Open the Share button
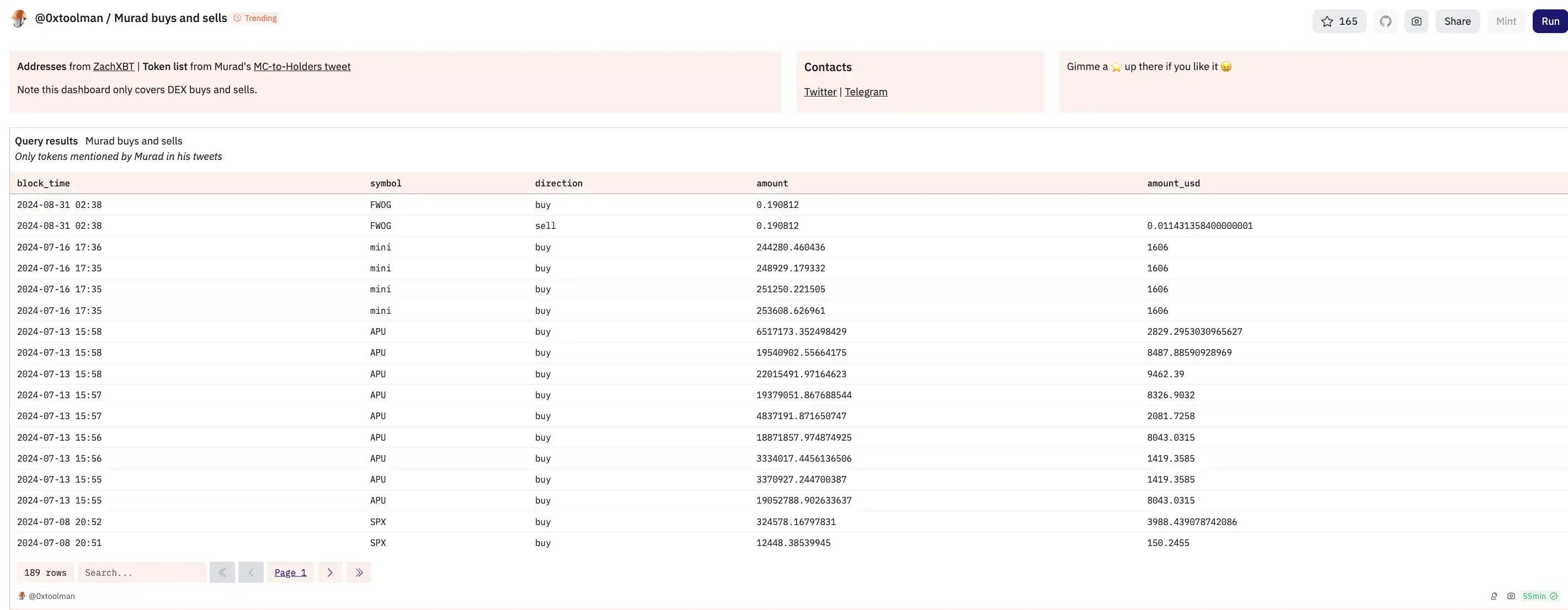Screen dimensions: 1568x610 tap(1457, 22)
